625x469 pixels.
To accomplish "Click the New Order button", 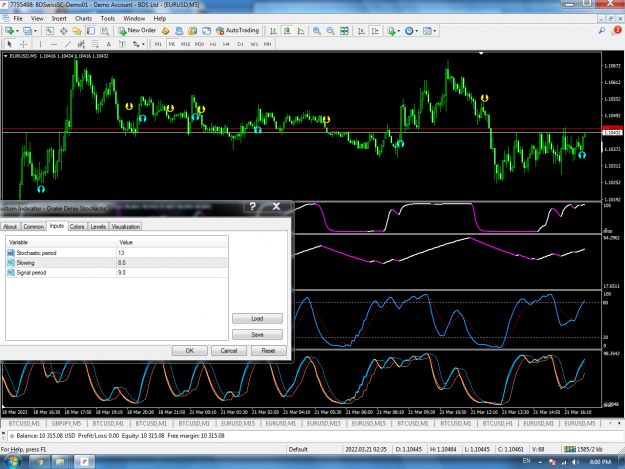I will click(137, 31).
